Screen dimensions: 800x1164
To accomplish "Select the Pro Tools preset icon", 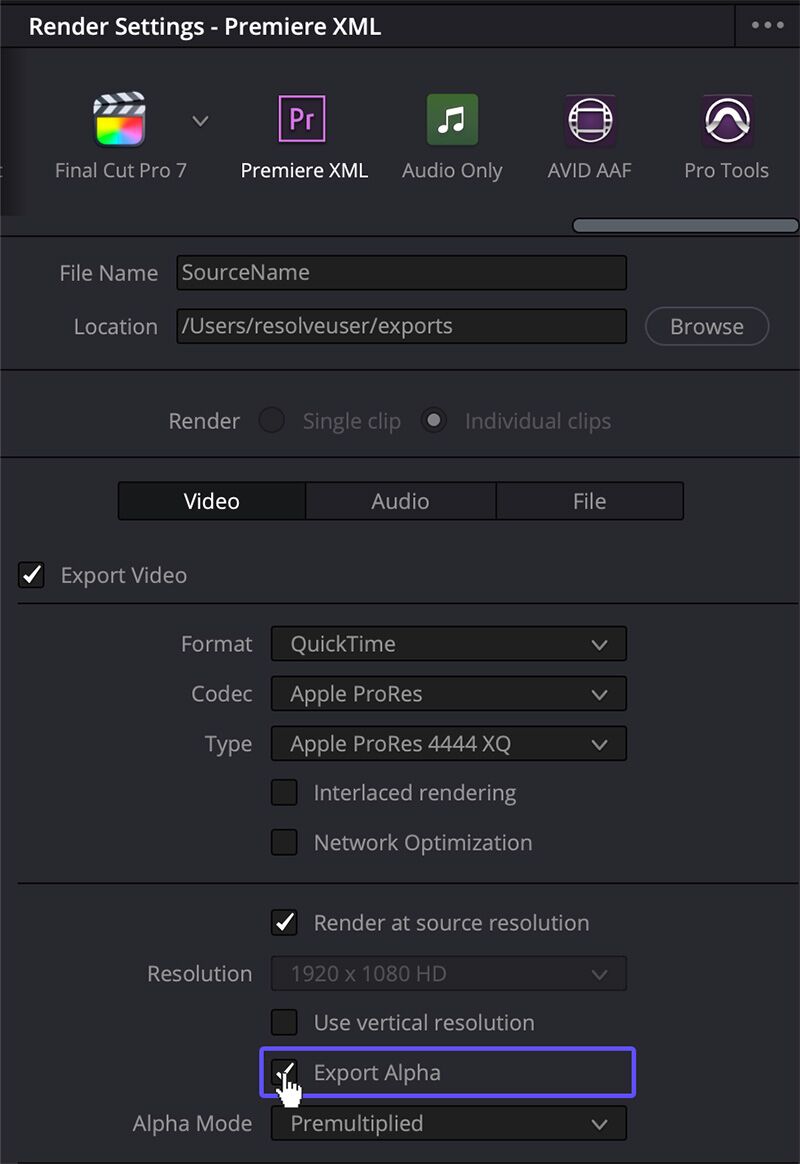I will 727,119.
